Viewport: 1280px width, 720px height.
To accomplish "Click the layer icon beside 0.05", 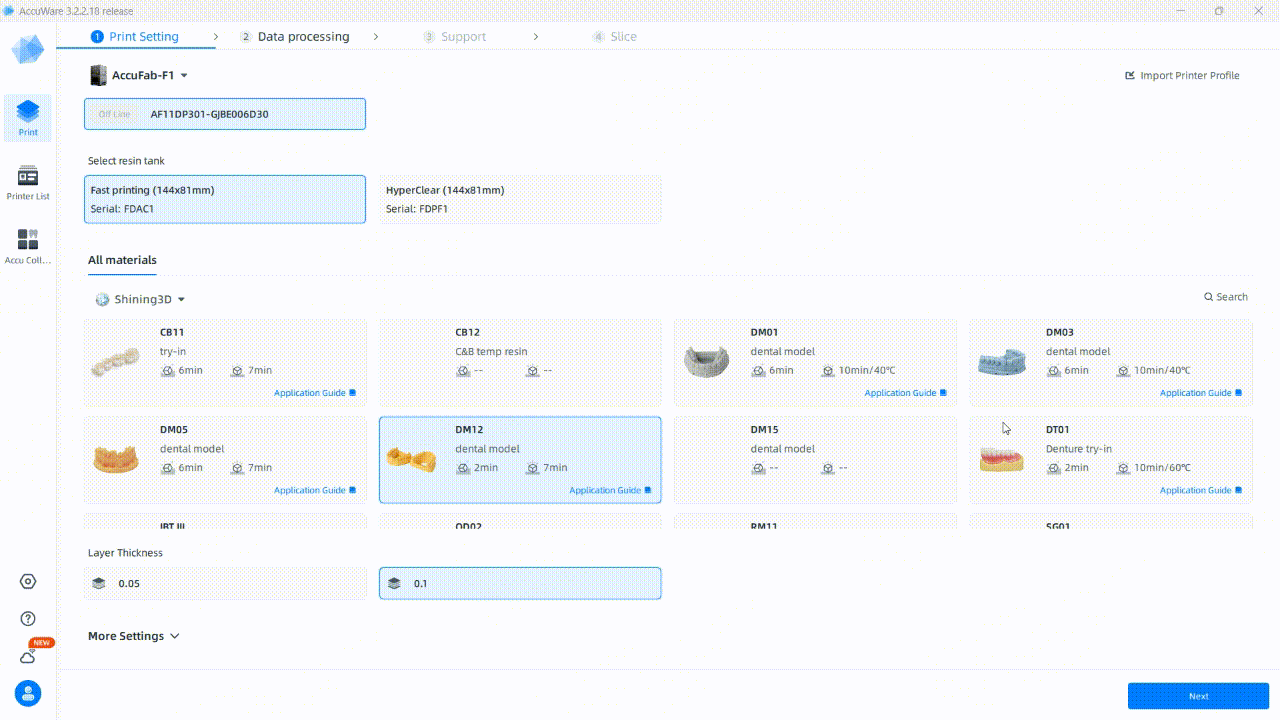I will pyautogui.click(x=98, y=583).
